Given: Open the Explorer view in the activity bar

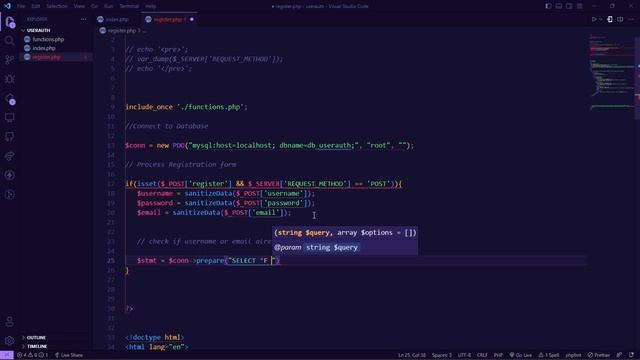Looking at the screenshot, I should (x=10, y=22).
